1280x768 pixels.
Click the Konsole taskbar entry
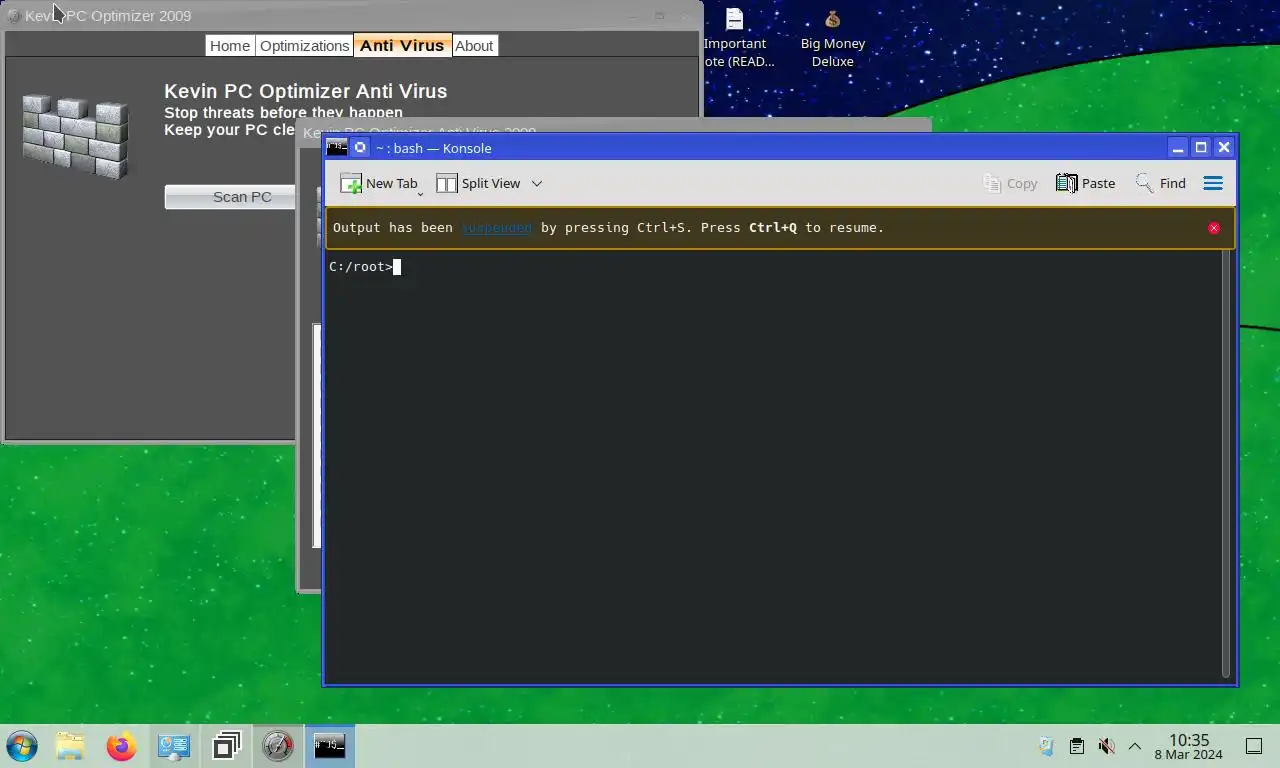[x=330, y=746]
